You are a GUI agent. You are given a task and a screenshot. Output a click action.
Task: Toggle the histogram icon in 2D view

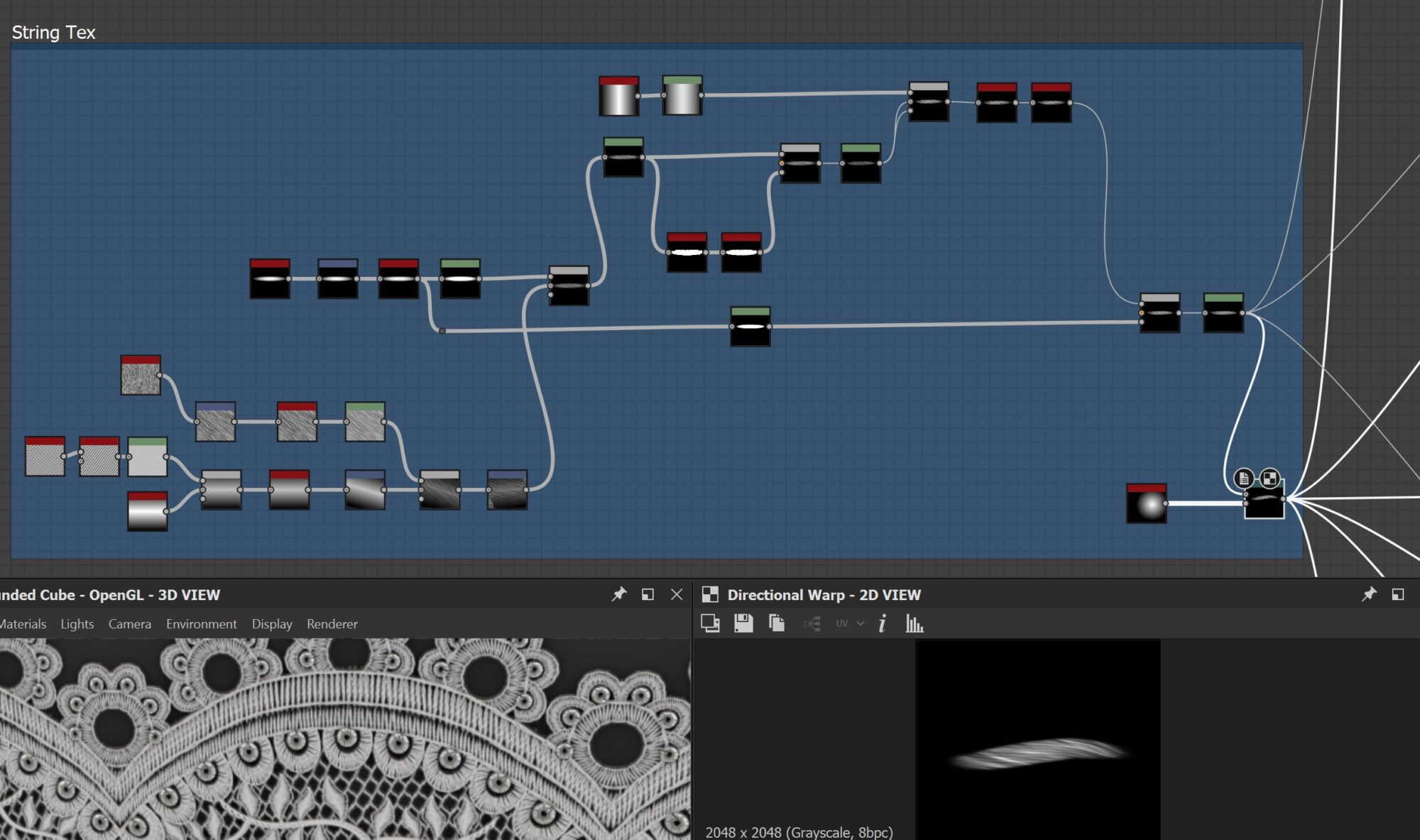pyautogui.click(x=914, y=623)
